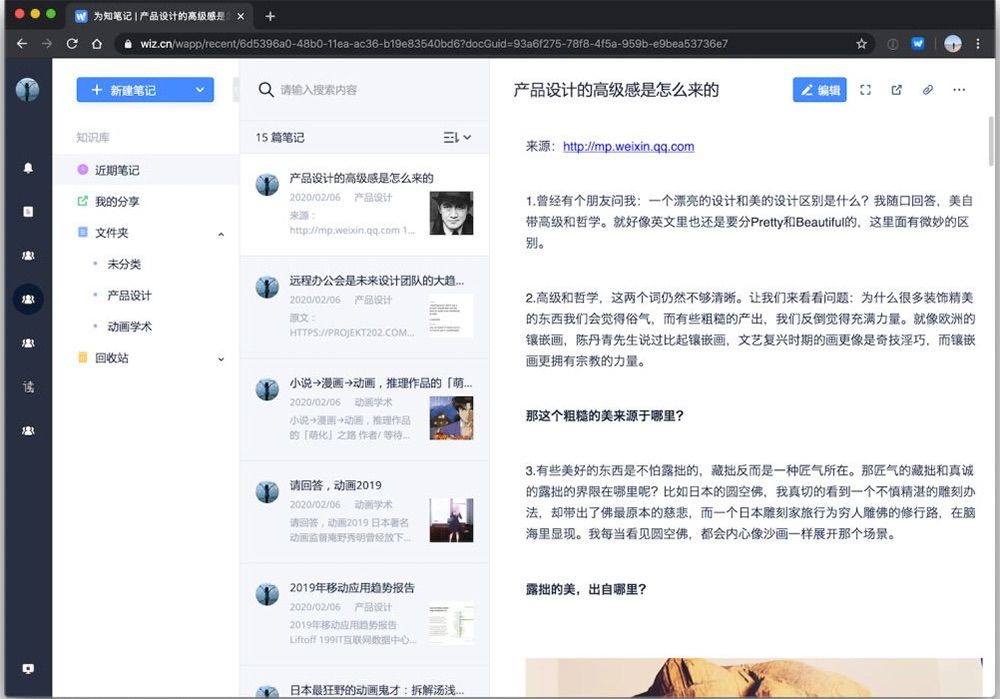
Task: Open the 读 reading icon in sidebar
Action: click(x=28, y=386)
